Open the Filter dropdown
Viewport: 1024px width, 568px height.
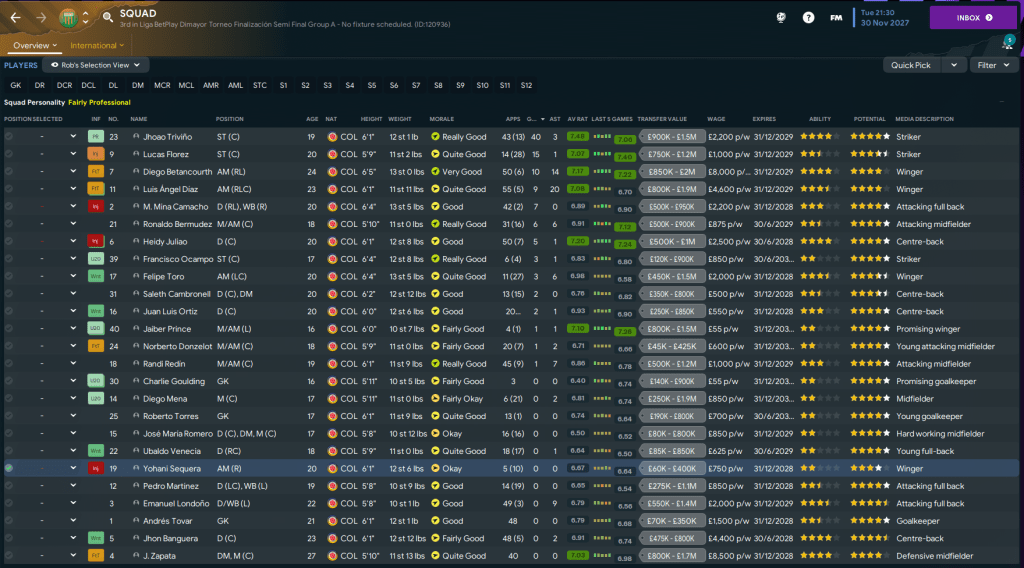[993, 65]
